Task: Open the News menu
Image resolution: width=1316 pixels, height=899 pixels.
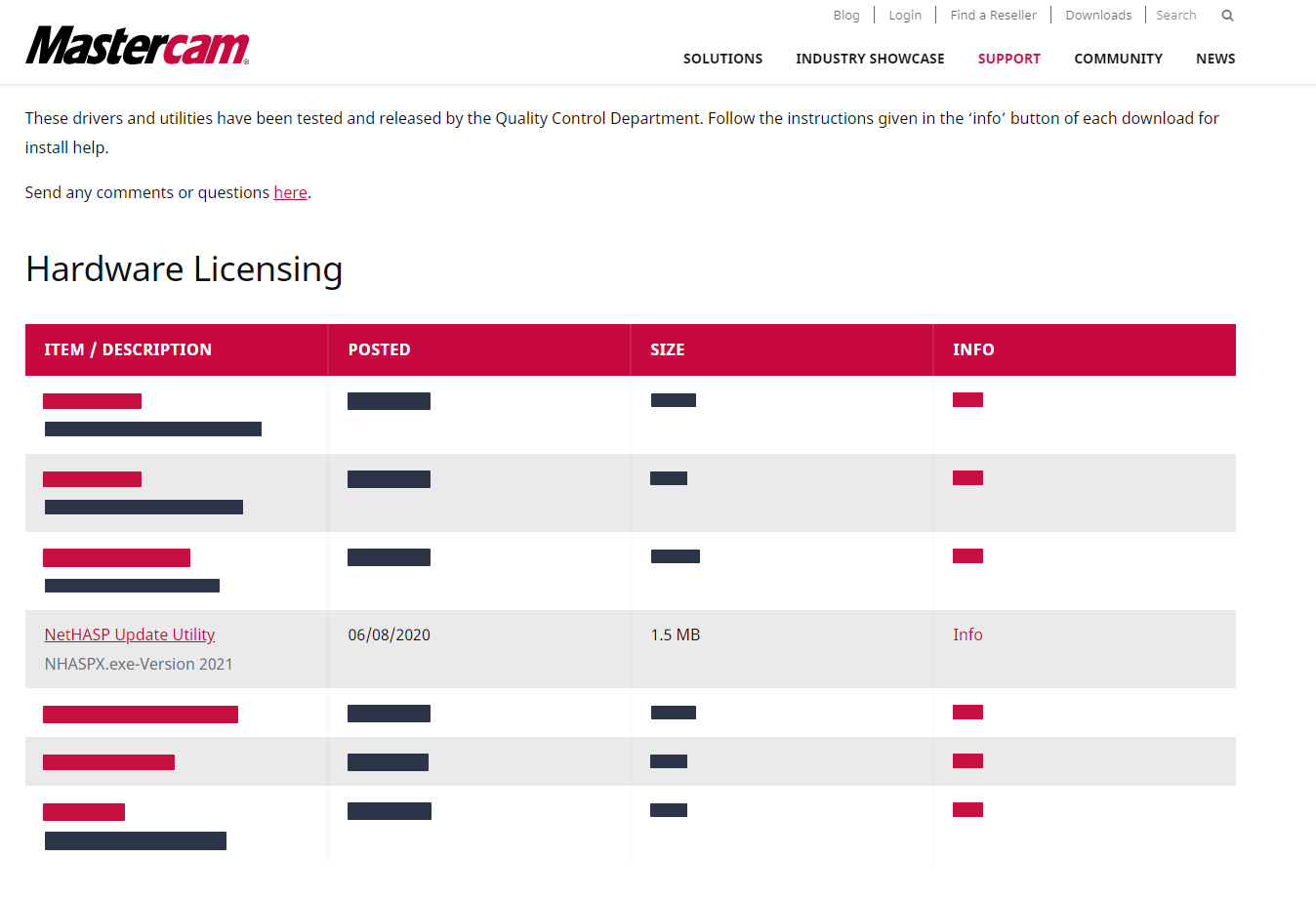Action: point(1215,59)
